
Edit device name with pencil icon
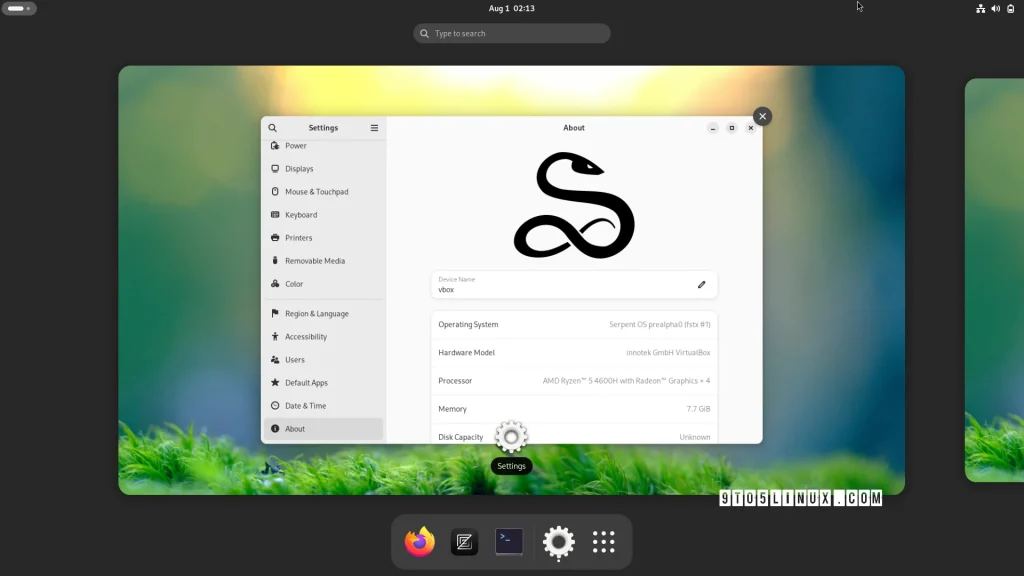pos(701,285)
